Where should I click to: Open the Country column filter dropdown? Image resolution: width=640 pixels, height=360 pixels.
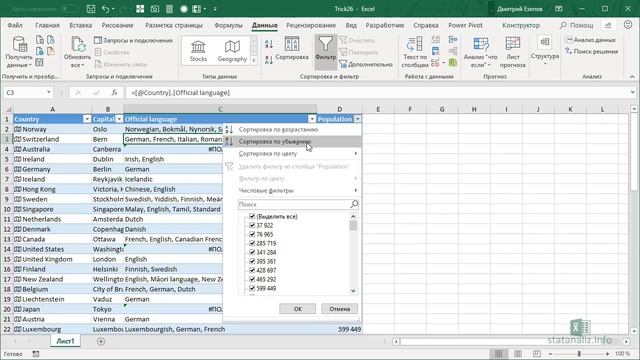coord(87,119)
